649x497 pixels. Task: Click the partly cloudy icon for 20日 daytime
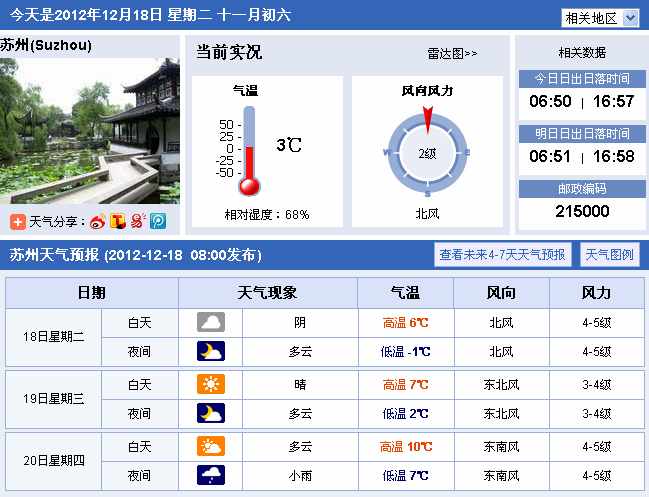(x=211, y=447)
